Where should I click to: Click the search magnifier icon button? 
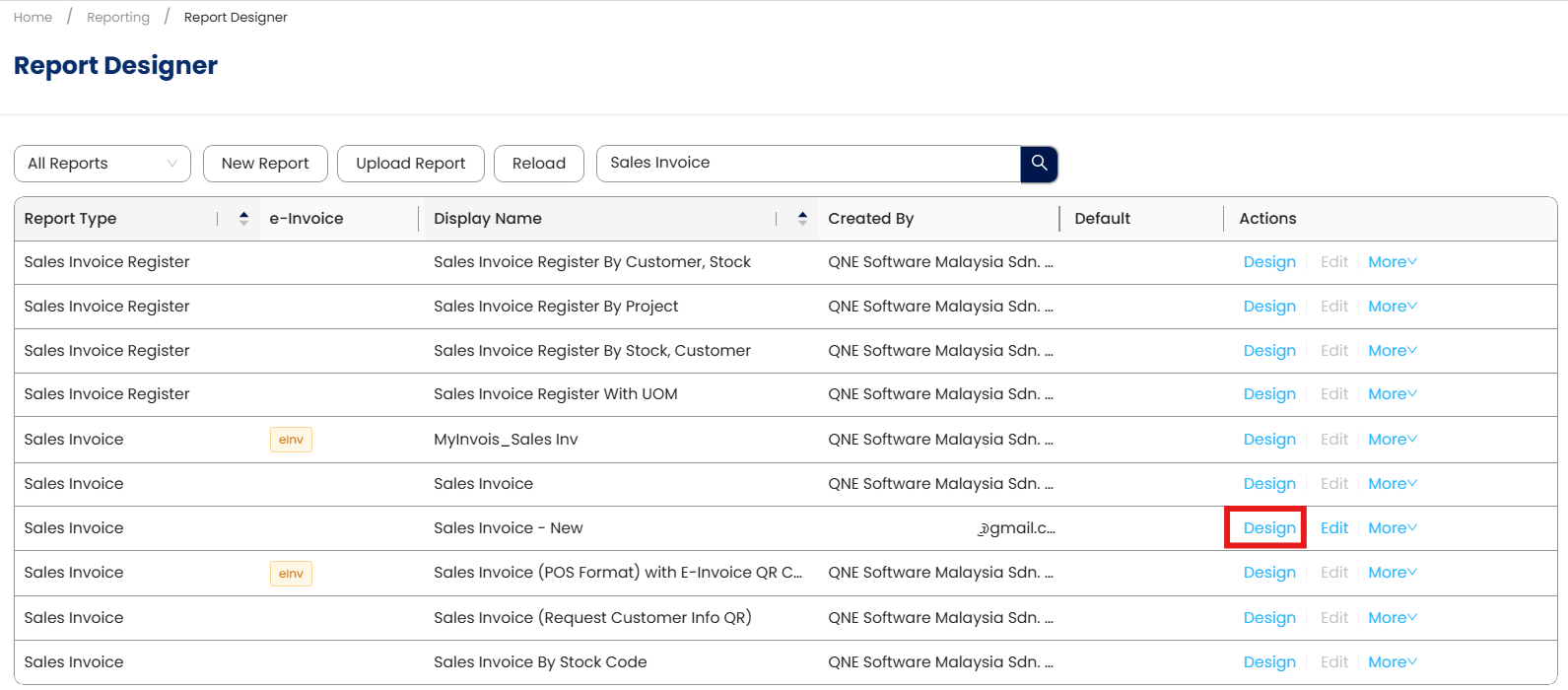tap(1039, 164)
